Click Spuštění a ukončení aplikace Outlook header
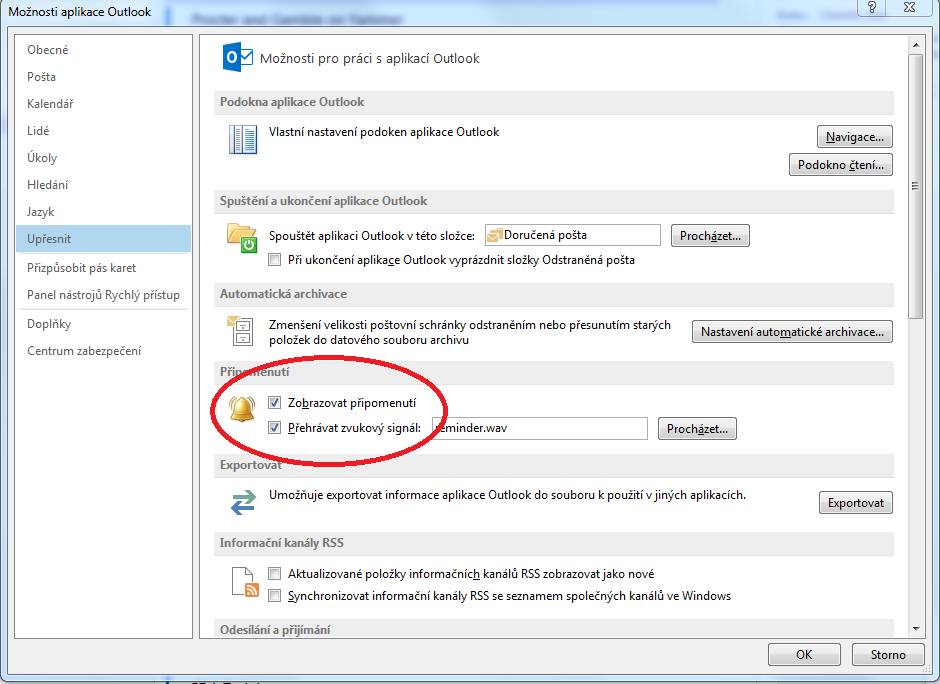Screen dimensions: 940x684 coord(554,201)
